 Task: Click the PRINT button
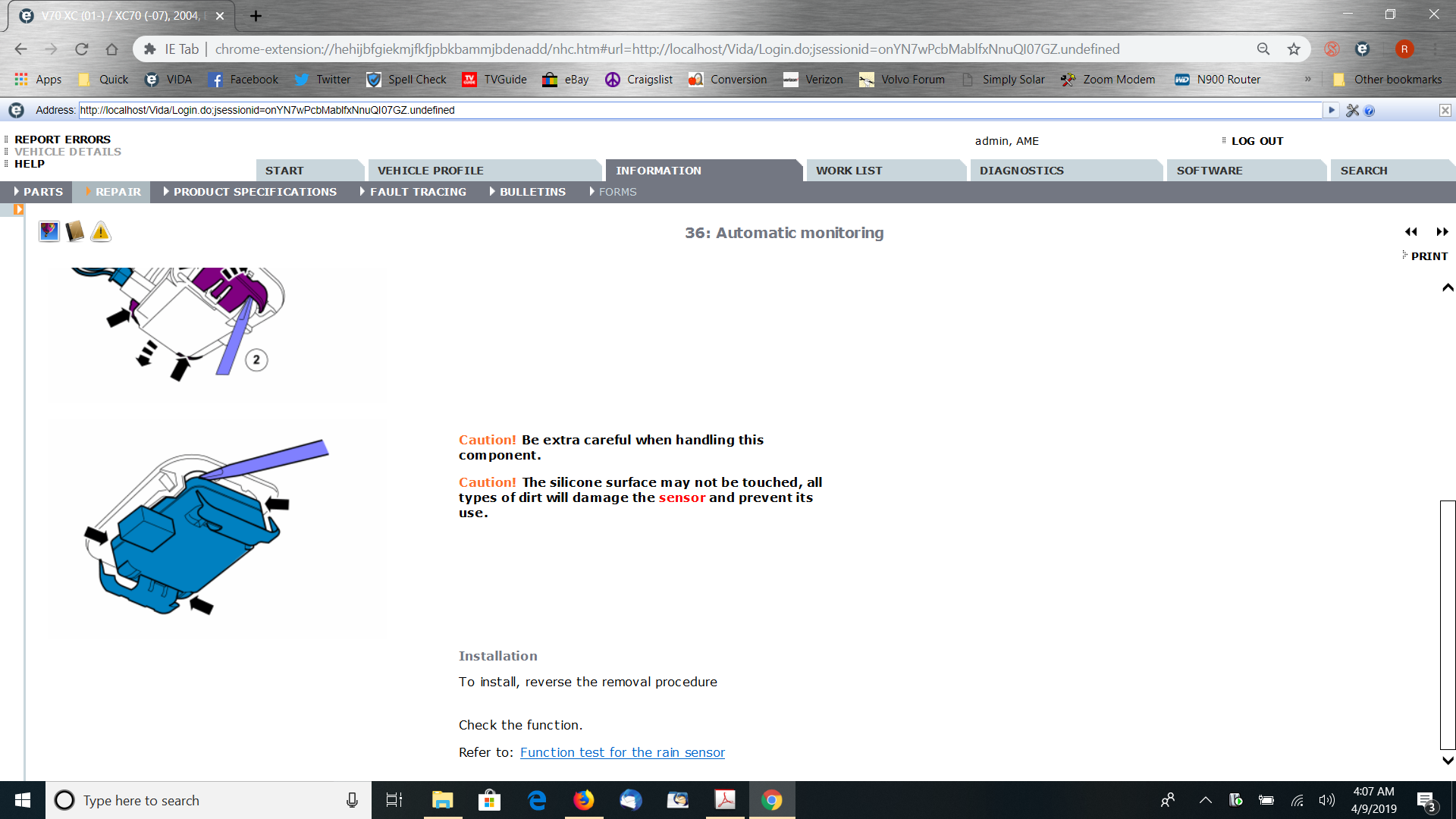(x=1429, y=256)
